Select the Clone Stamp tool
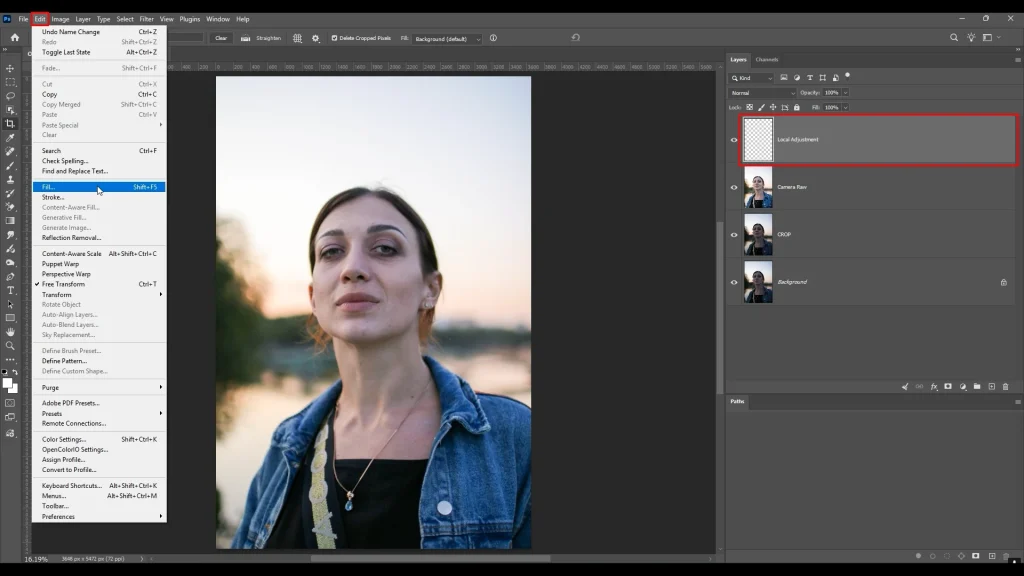 click(10, 179)
